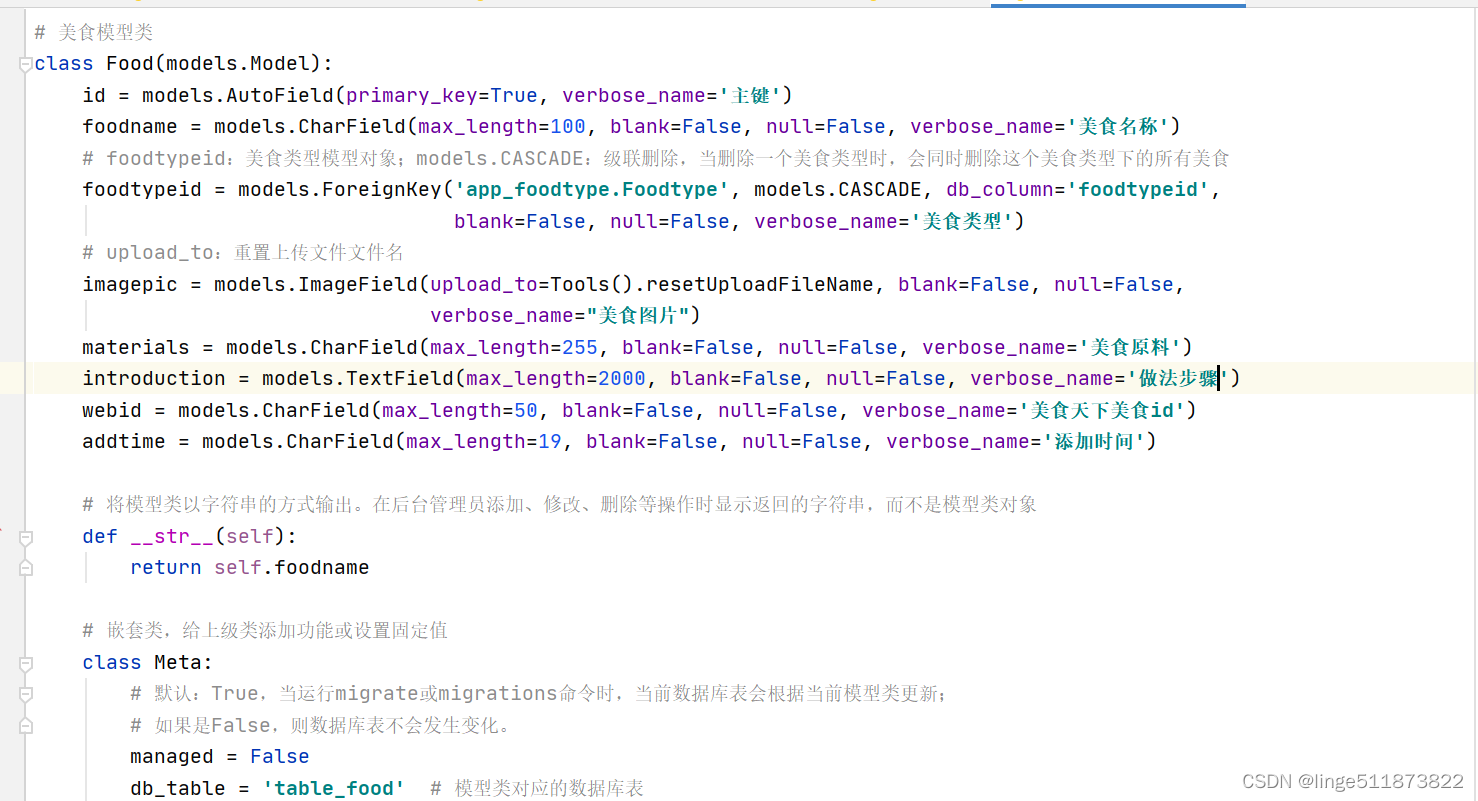1478x801 pixels.
Task: Click max_length value 2000 on introduction line
Action: click(x=622, y=379)
